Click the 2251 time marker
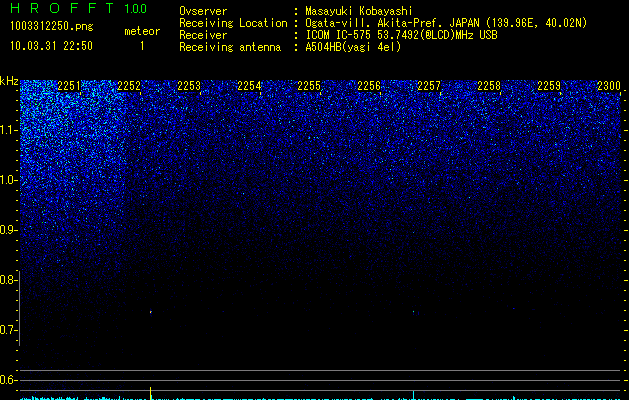629x400 pixels. coord(69,86)
